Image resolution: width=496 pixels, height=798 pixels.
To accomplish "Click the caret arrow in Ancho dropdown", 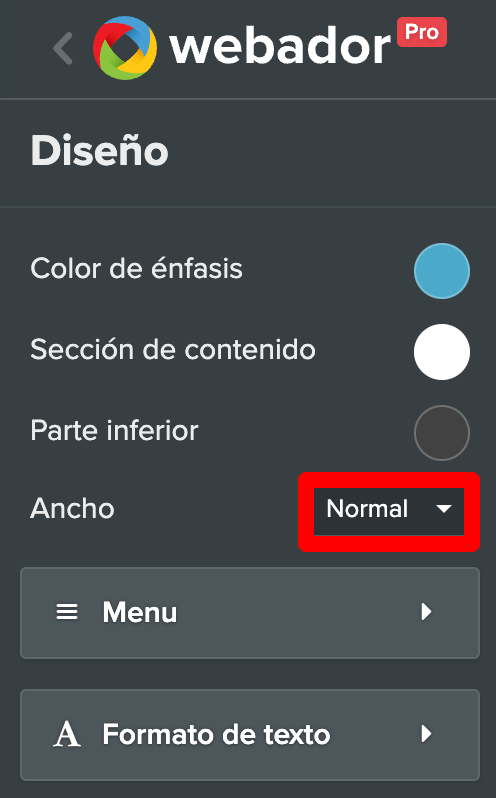I will click(x=444, y=509).
